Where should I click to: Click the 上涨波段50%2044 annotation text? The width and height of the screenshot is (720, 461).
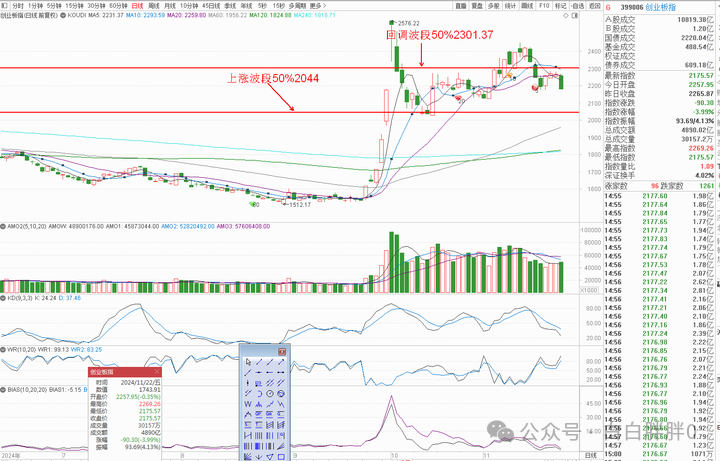click(273, 78)
